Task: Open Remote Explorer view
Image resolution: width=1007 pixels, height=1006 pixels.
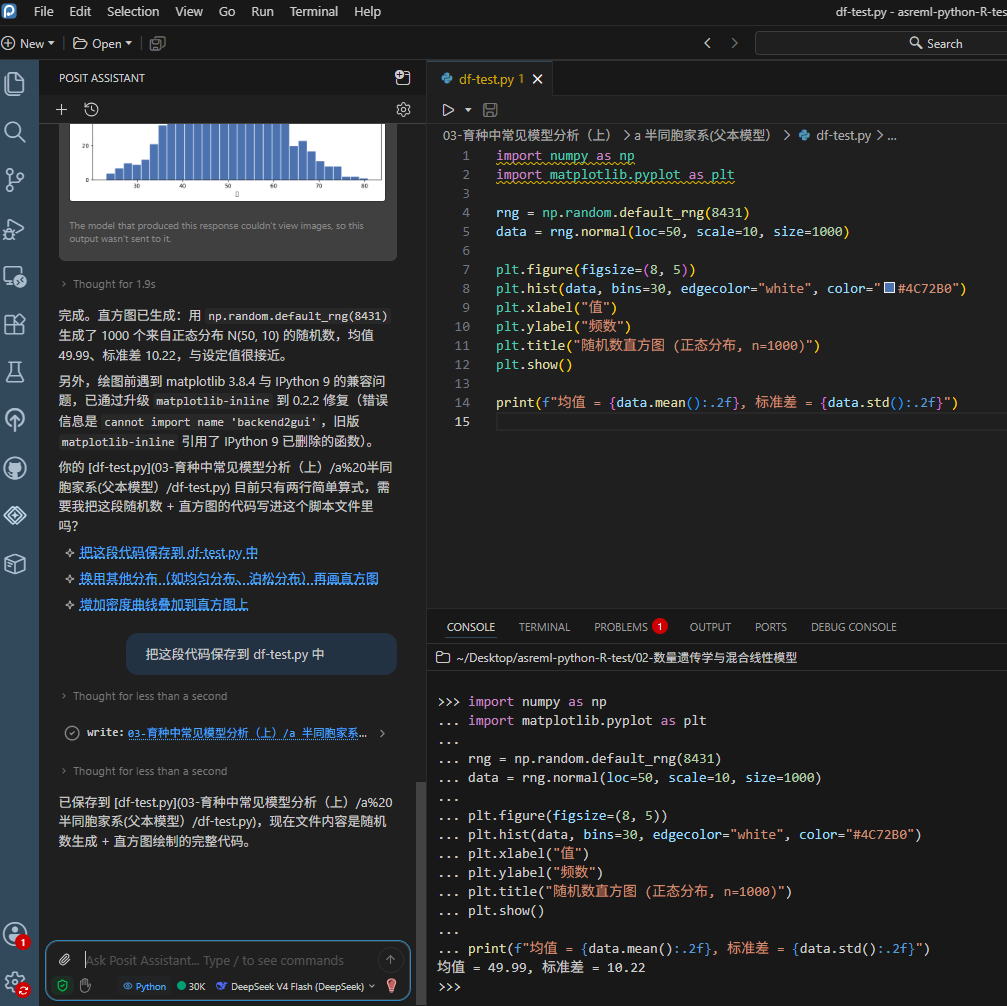Action: (15, 276)
